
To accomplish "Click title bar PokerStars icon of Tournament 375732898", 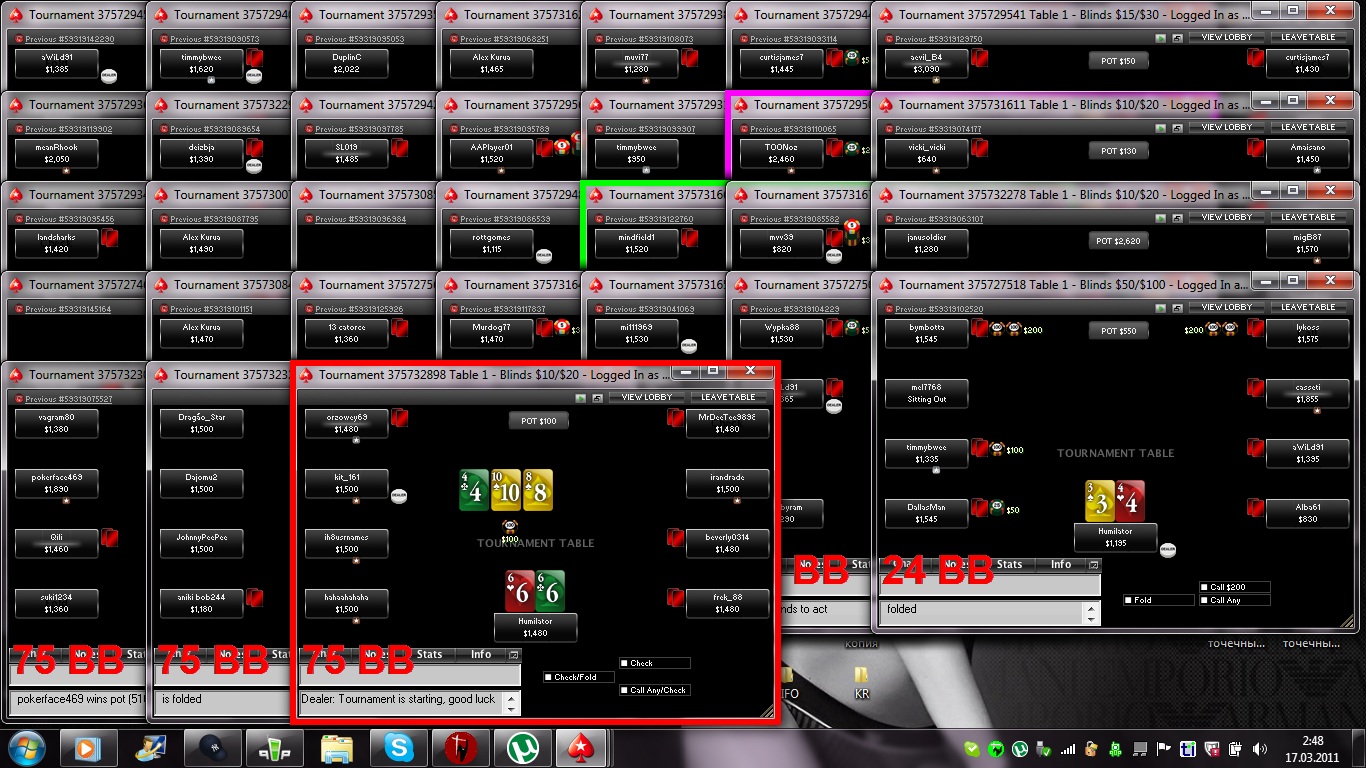I will pyautogui.click(x=306, y=375).
